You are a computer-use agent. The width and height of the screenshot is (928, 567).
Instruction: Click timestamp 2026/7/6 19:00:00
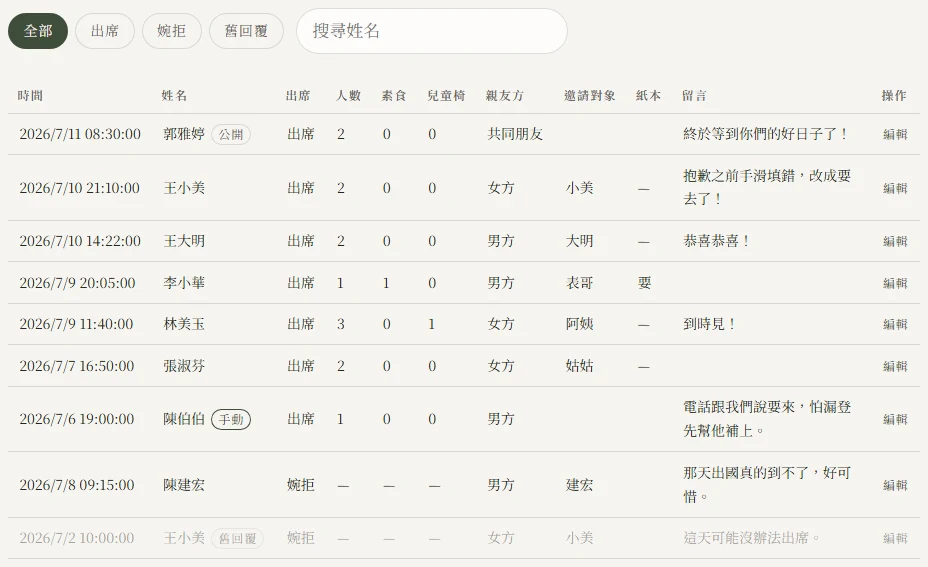pyautogui.click(x=76, y=420)
